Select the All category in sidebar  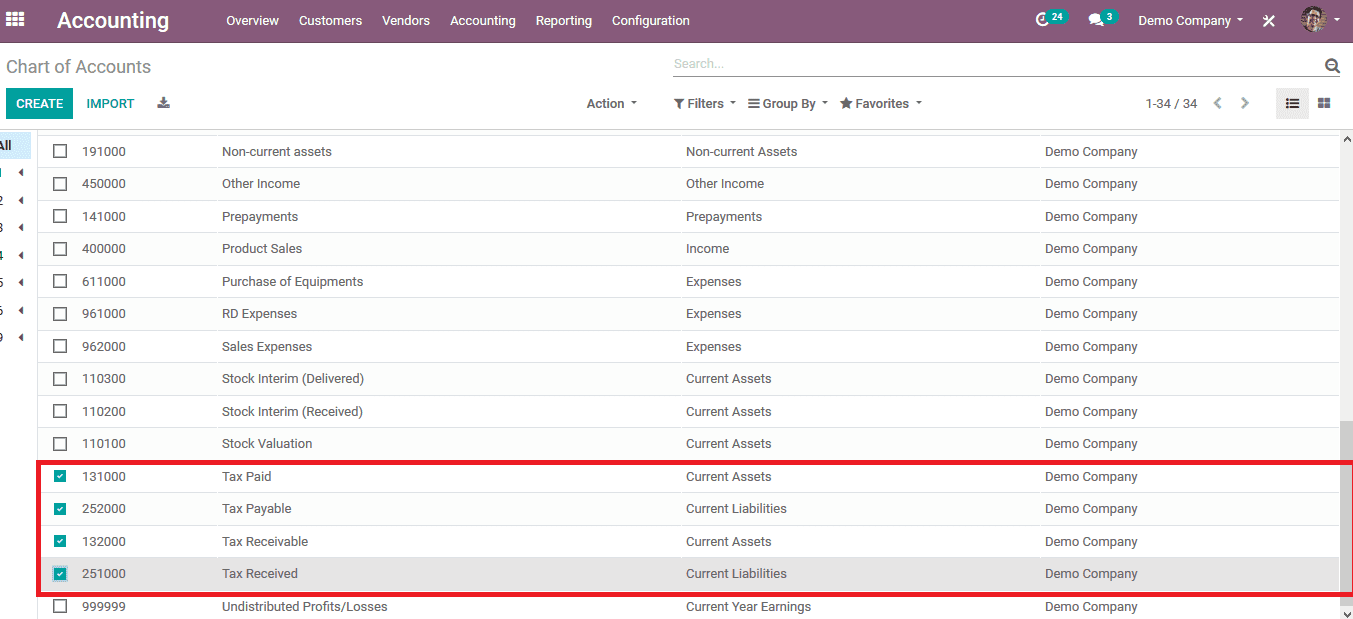14,146
